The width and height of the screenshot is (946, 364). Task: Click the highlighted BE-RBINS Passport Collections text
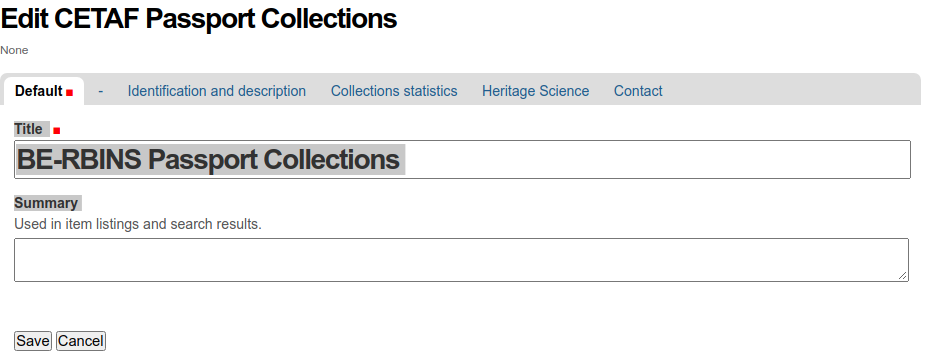[208, 159]
